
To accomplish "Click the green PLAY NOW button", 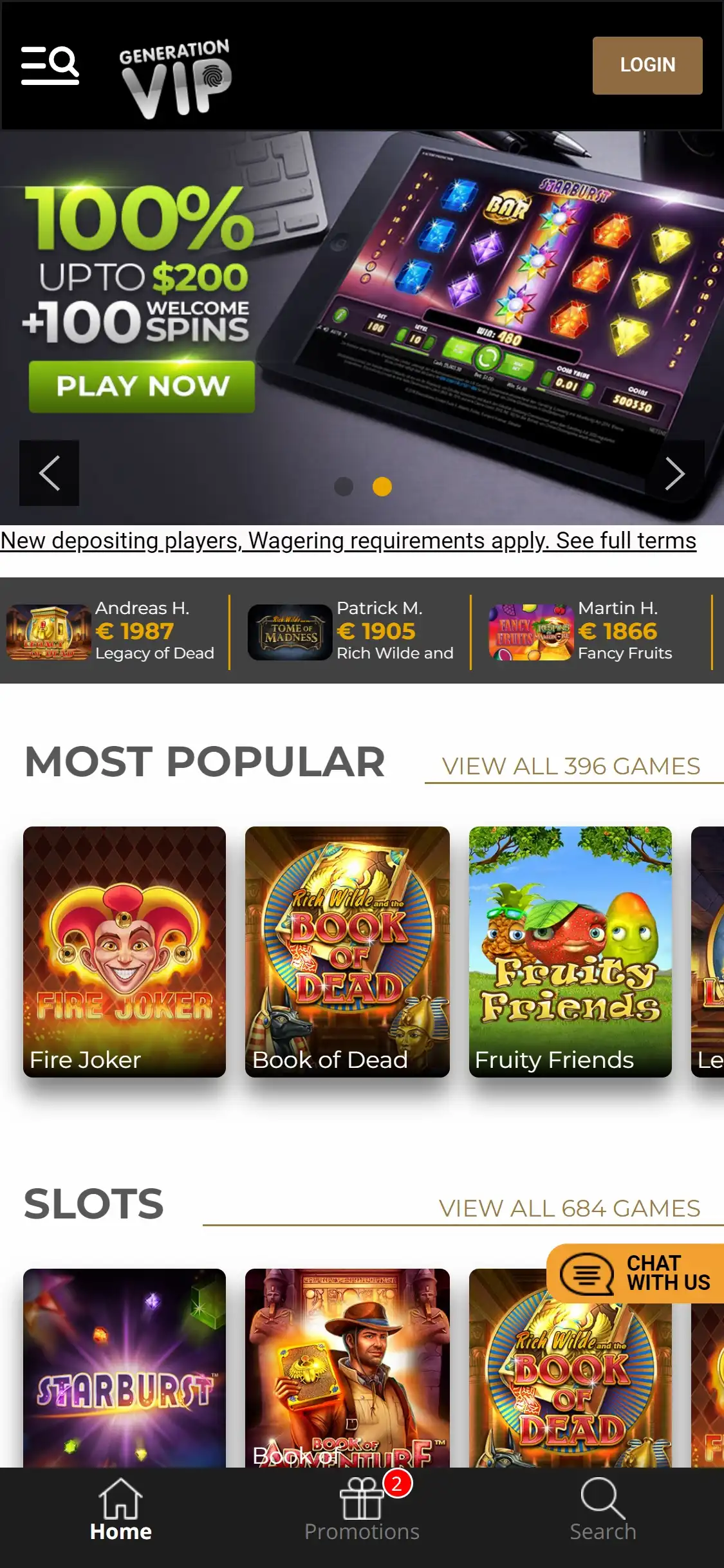I will coord(142,386).
